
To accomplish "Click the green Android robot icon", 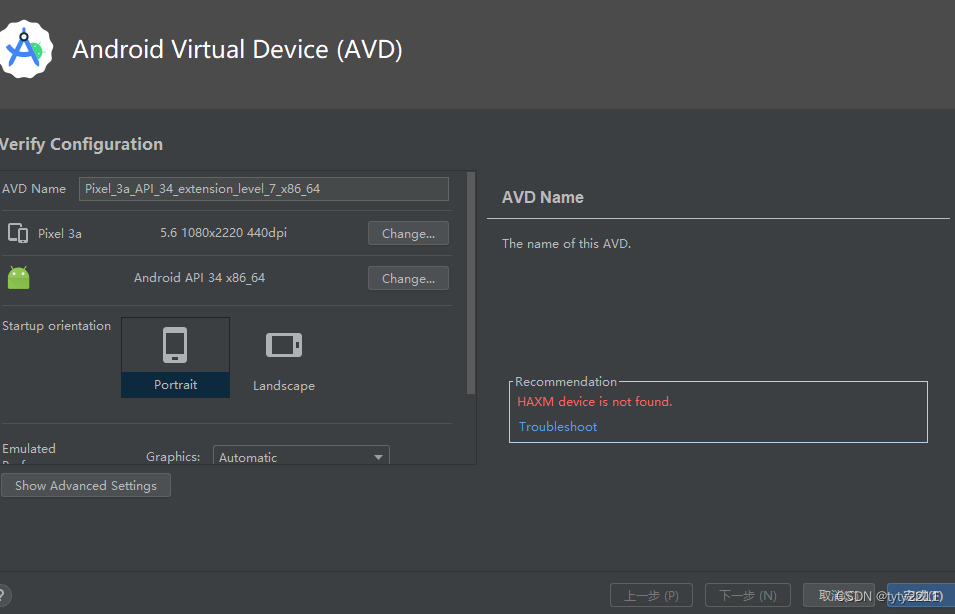I will click(x=18, y=278).
